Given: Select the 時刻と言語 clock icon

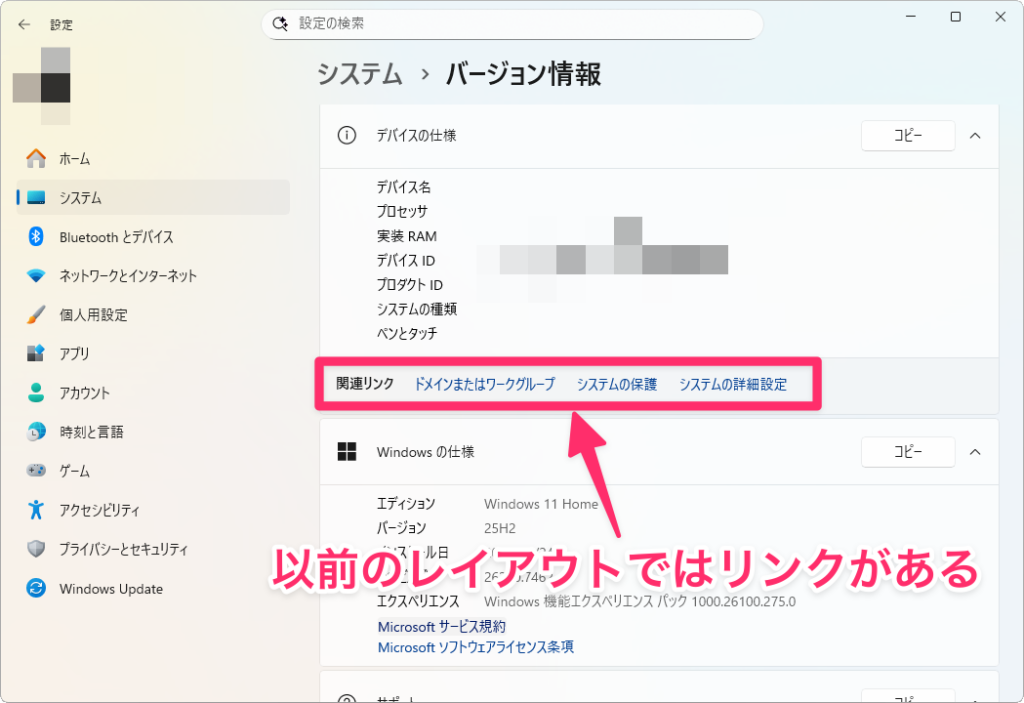Looking at the screenshot, I should (36, 432).
